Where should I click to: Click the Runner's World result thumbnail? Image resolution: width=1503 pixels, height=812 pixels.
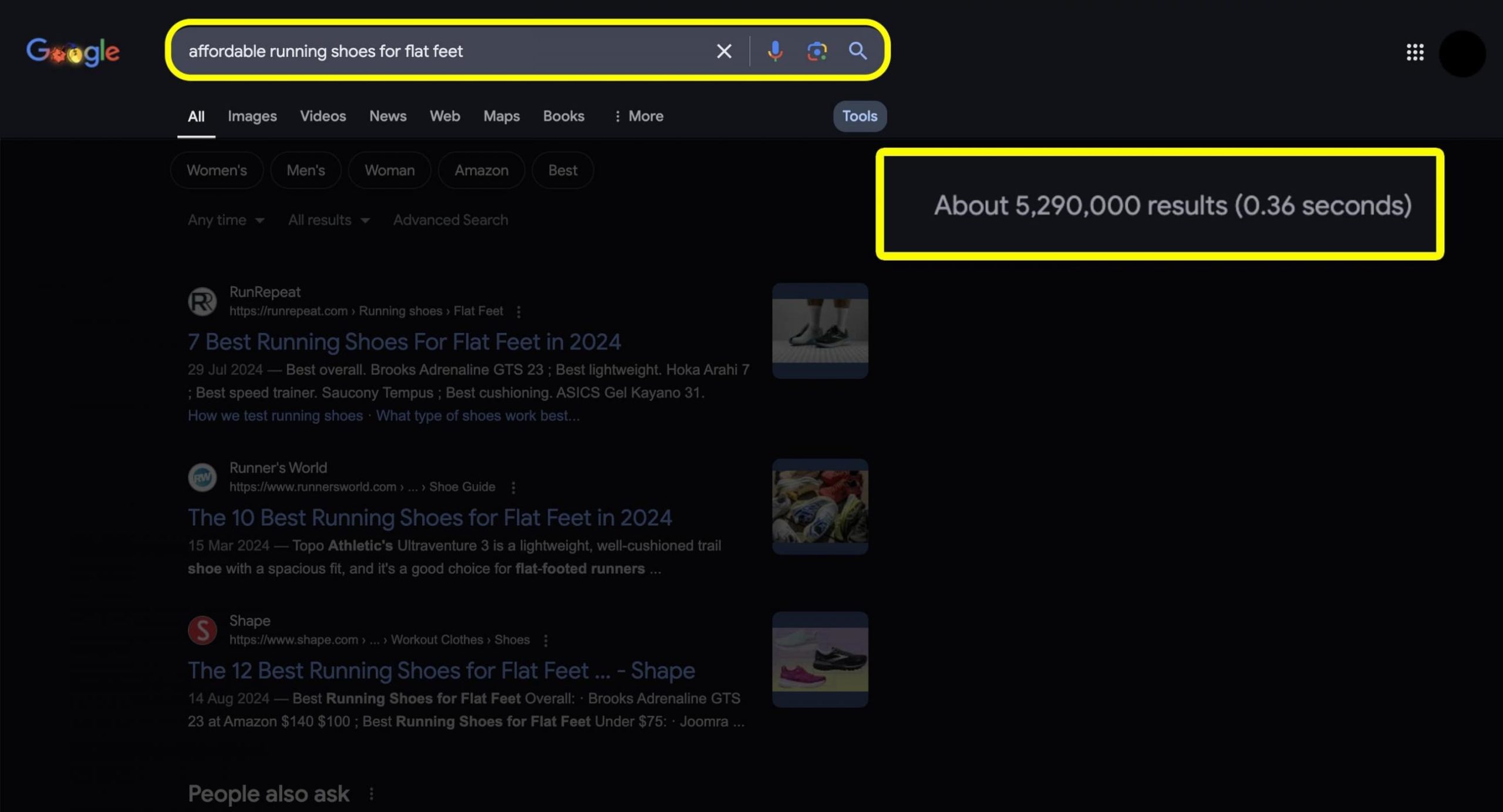tap(820, 506)
